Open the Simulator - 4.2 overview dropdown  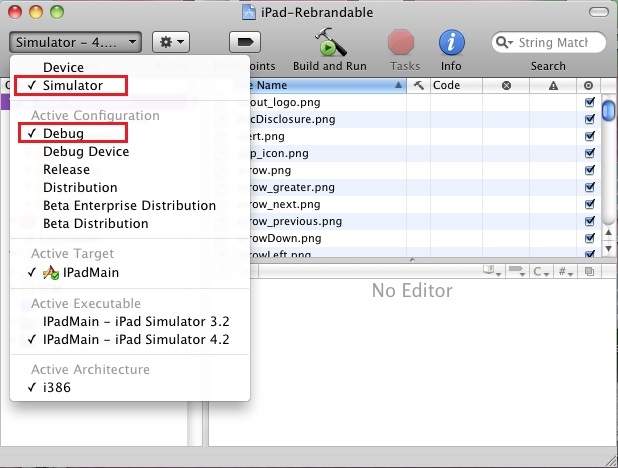click(x=76, y=42)
